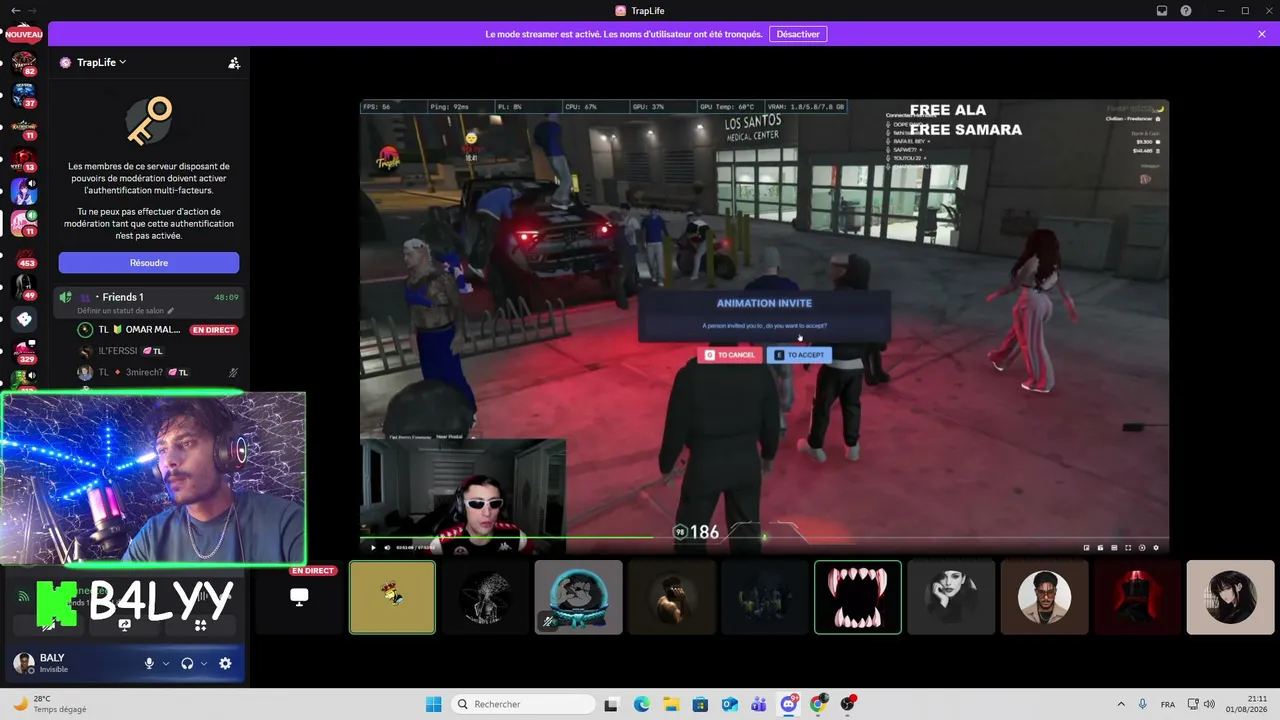Open the server with badge 13

click(24, 160)
